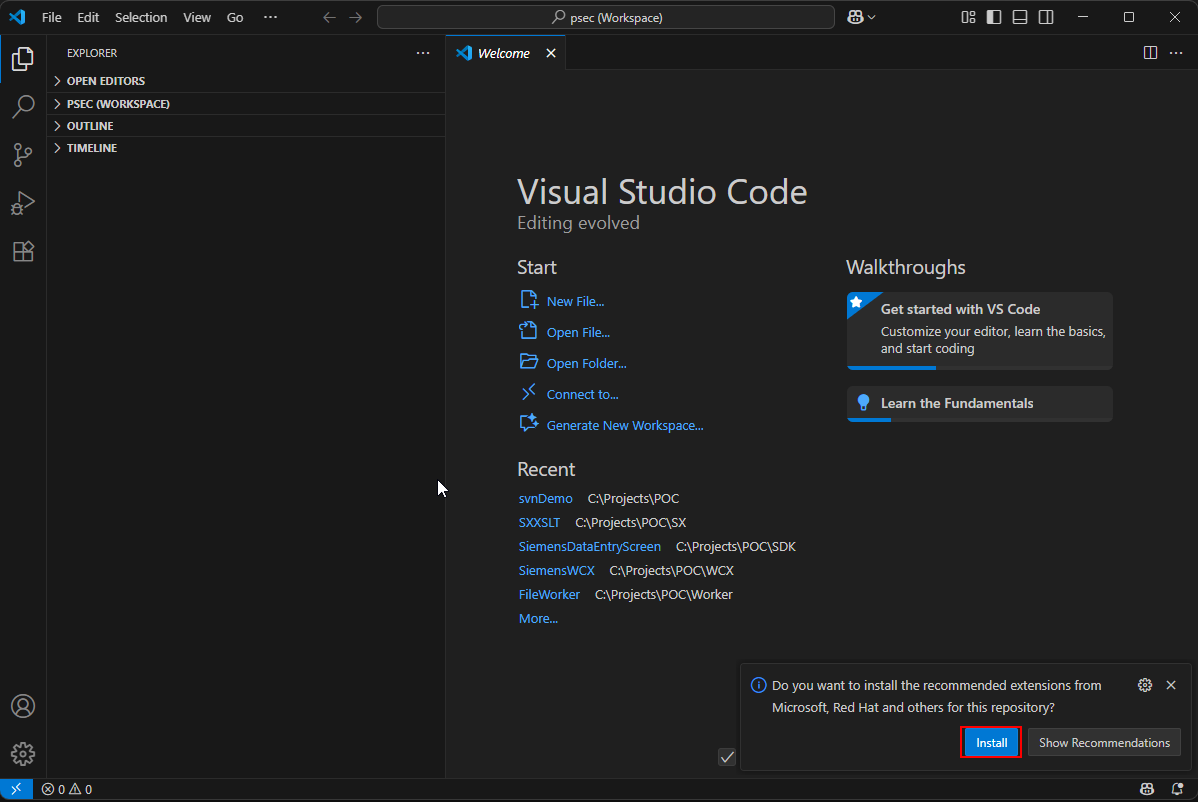The height and width of the screenshot is (802, 1198).
Task: Split the editor to the right
Action: tap(1150, 53)
